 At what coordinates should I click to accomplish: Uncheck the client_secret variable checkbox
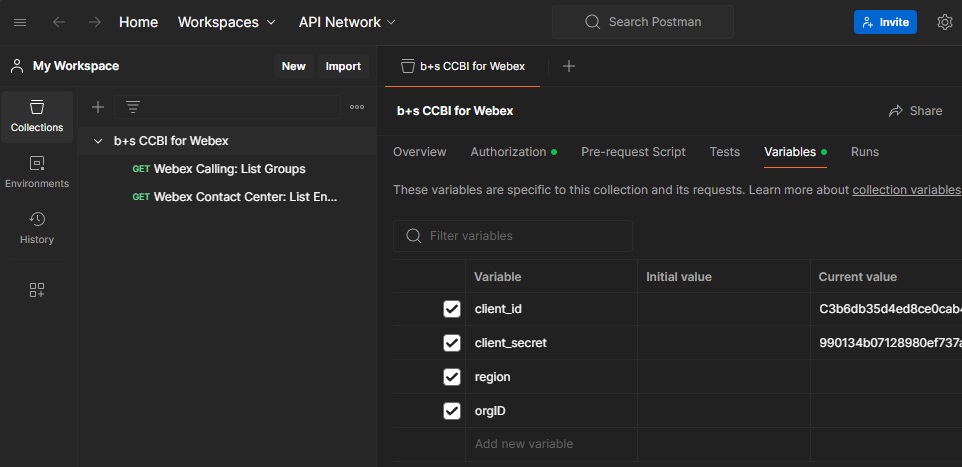[452, 342]
